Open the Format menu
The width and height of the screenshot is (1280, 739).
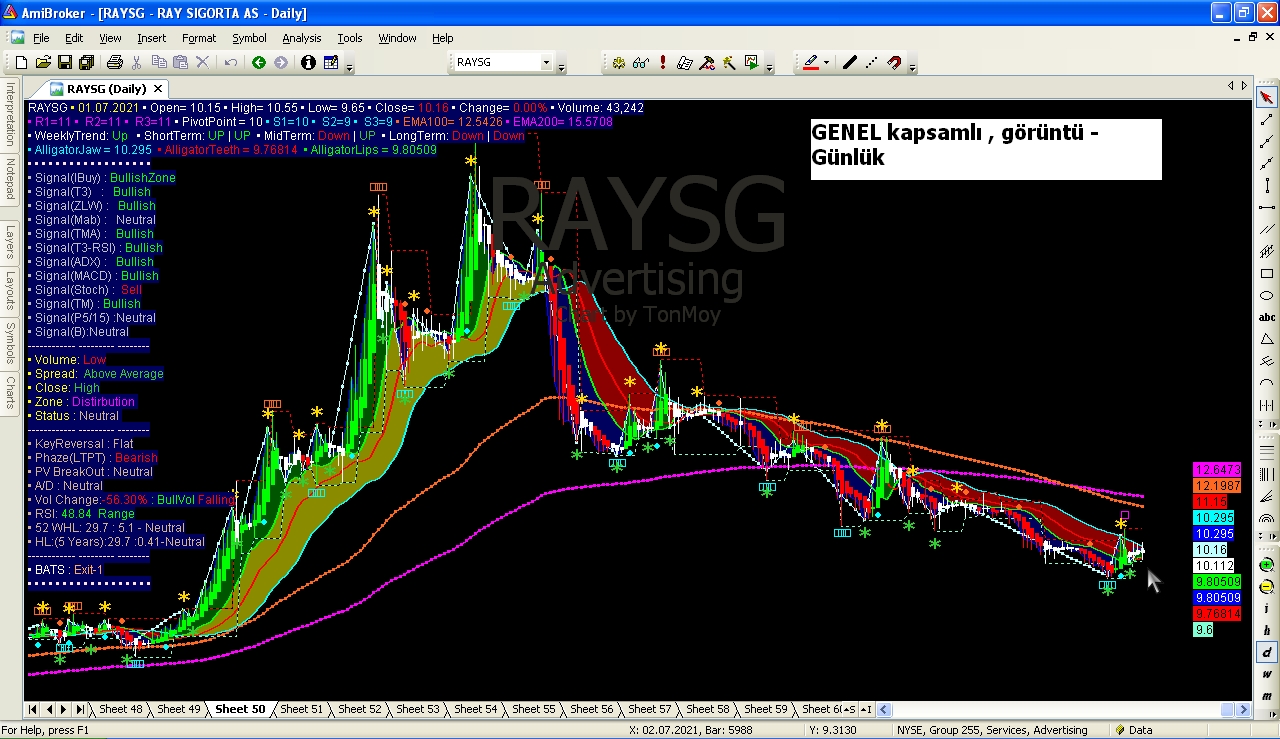pos(199,38)
